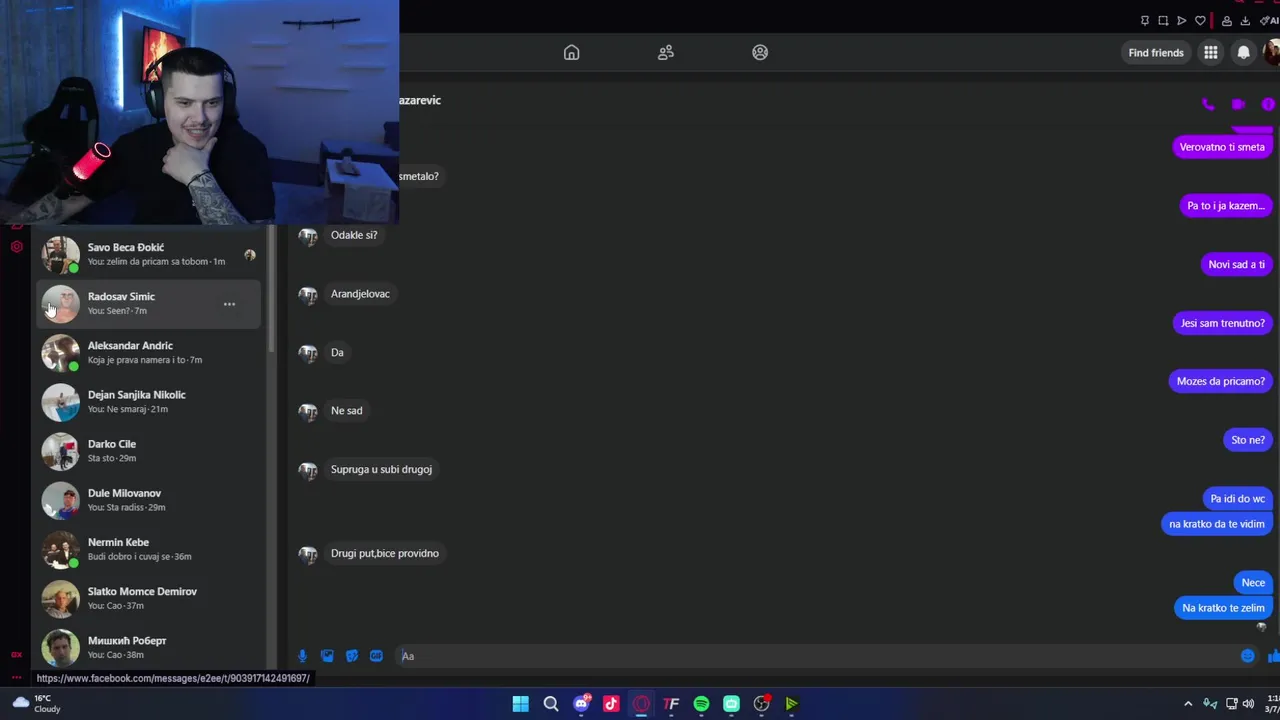Click the chat list scrollbar

pyautogui.click(x=271, y=290)
